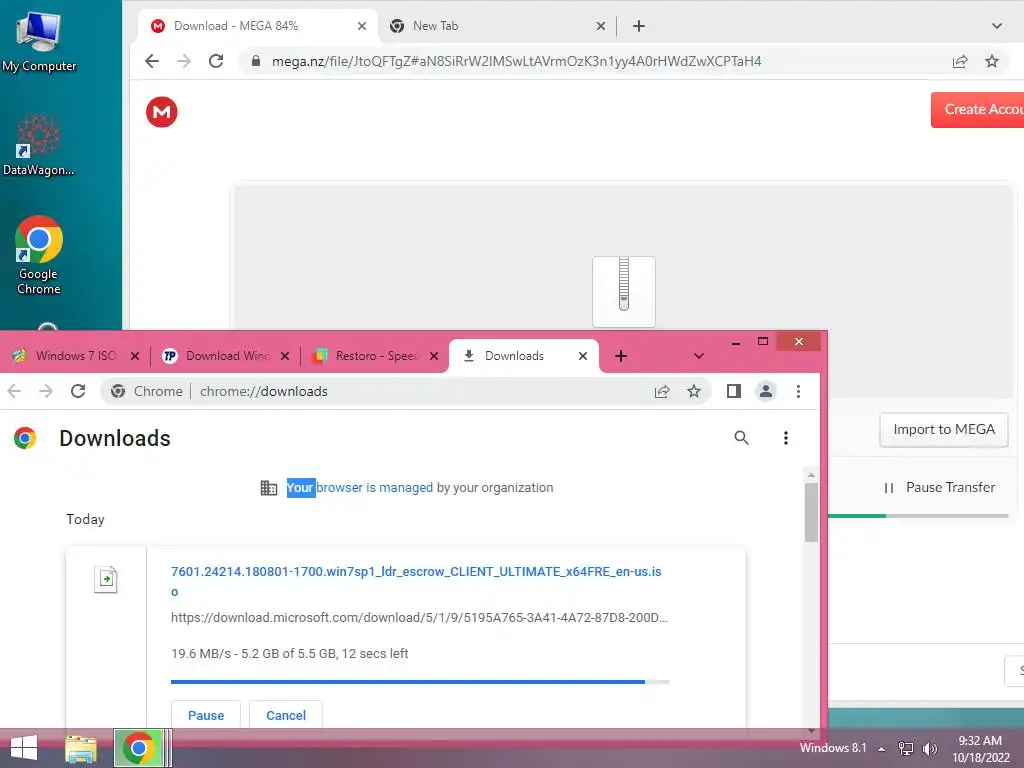This screenshot has height=768, width=1024.
Task: Open the win7sp1 ISO download filename link
Action: click(x=416, y=581)
